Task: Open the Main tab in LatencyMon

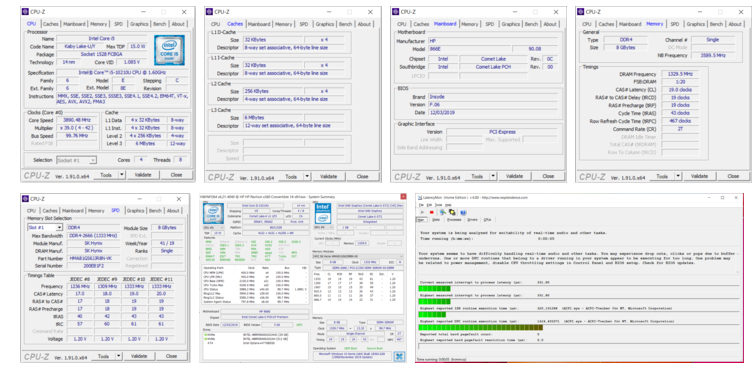Action: point(421,219)
